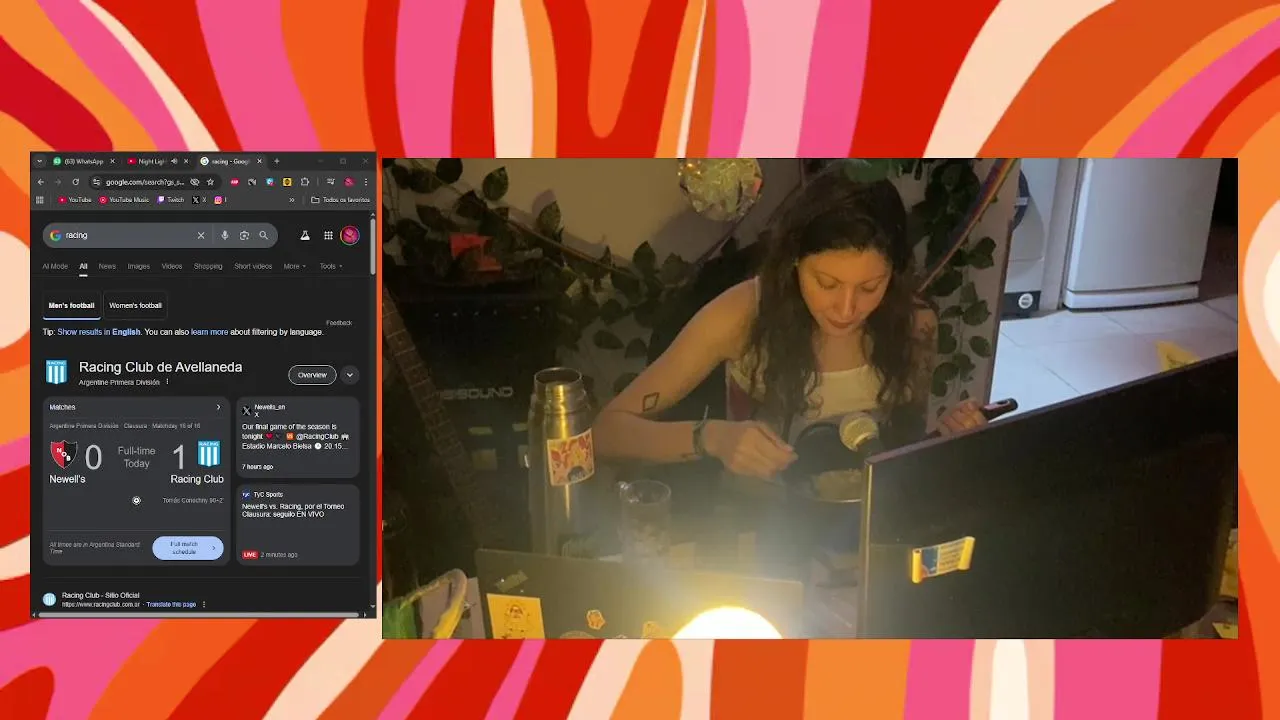Select the Images search tab

139,266
